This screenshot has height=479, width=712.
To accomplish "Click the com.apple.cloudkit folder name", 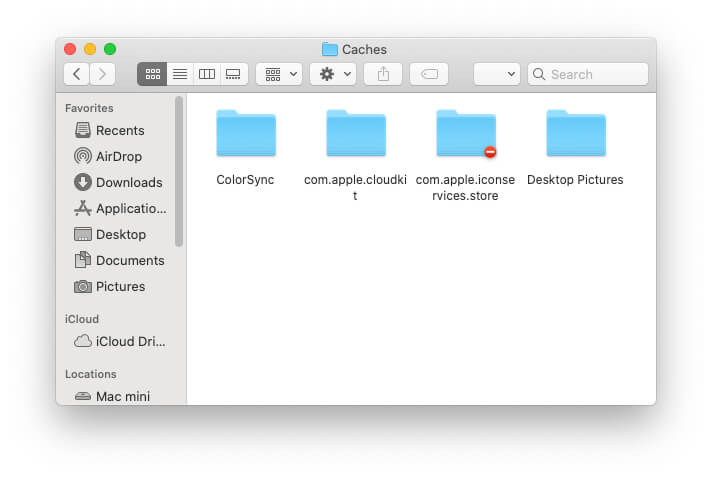I will (355, 188).
